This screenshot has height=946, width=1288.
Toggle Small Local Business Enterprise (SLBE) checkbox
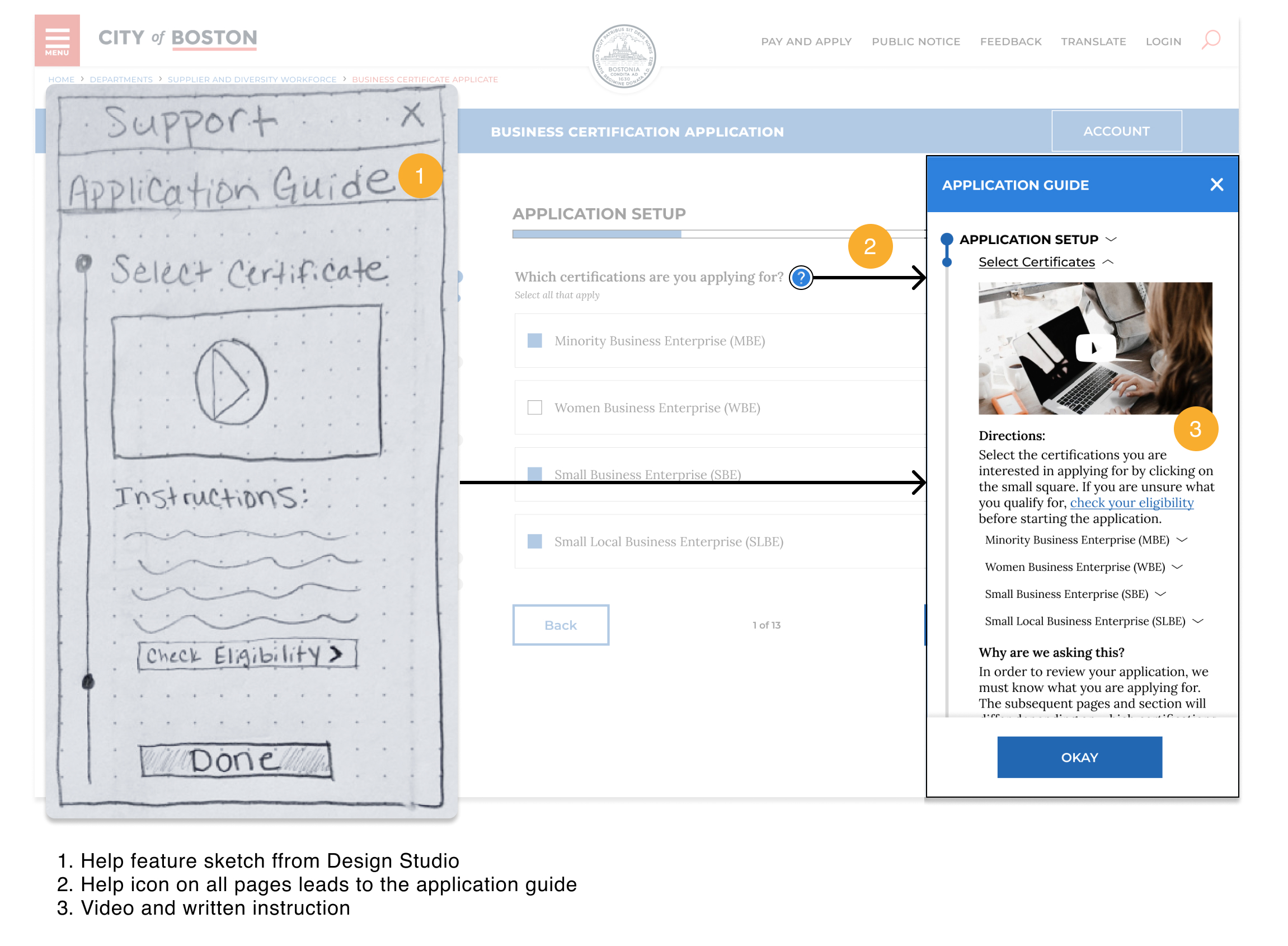[535, 542]
